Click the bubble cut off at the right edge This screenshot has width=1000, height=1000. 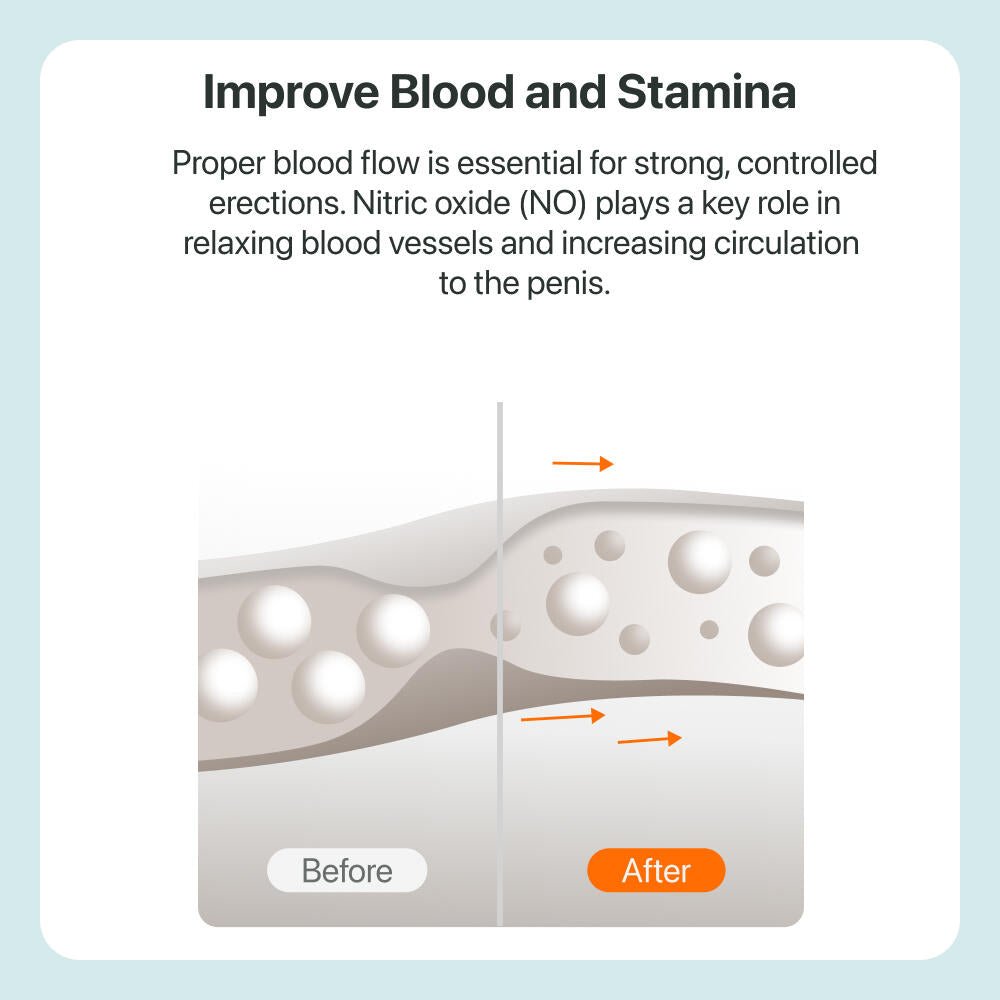776,635
